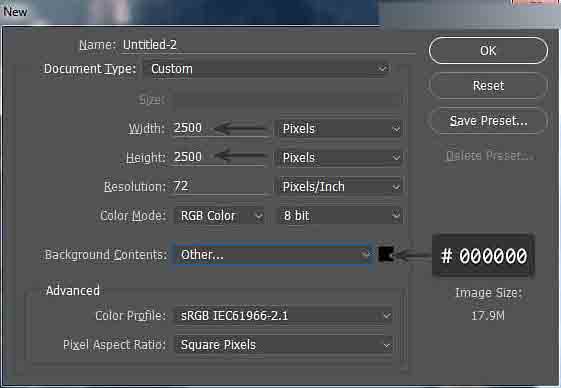Open the Height units Pixels dropdown
This screenshot has height=388, width=561.
(x=340, y=157)
